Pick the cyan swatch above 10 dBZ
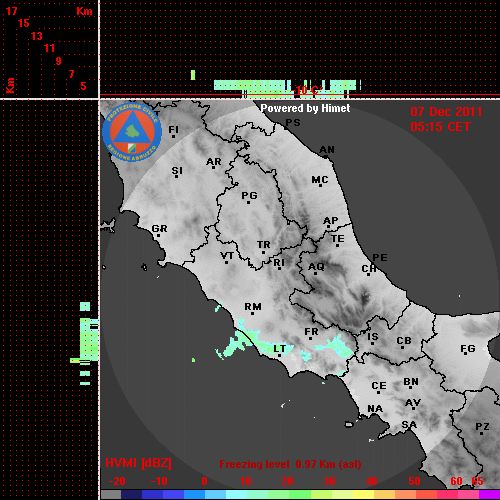This screenshot has height=500, width=500. (237, 495)
